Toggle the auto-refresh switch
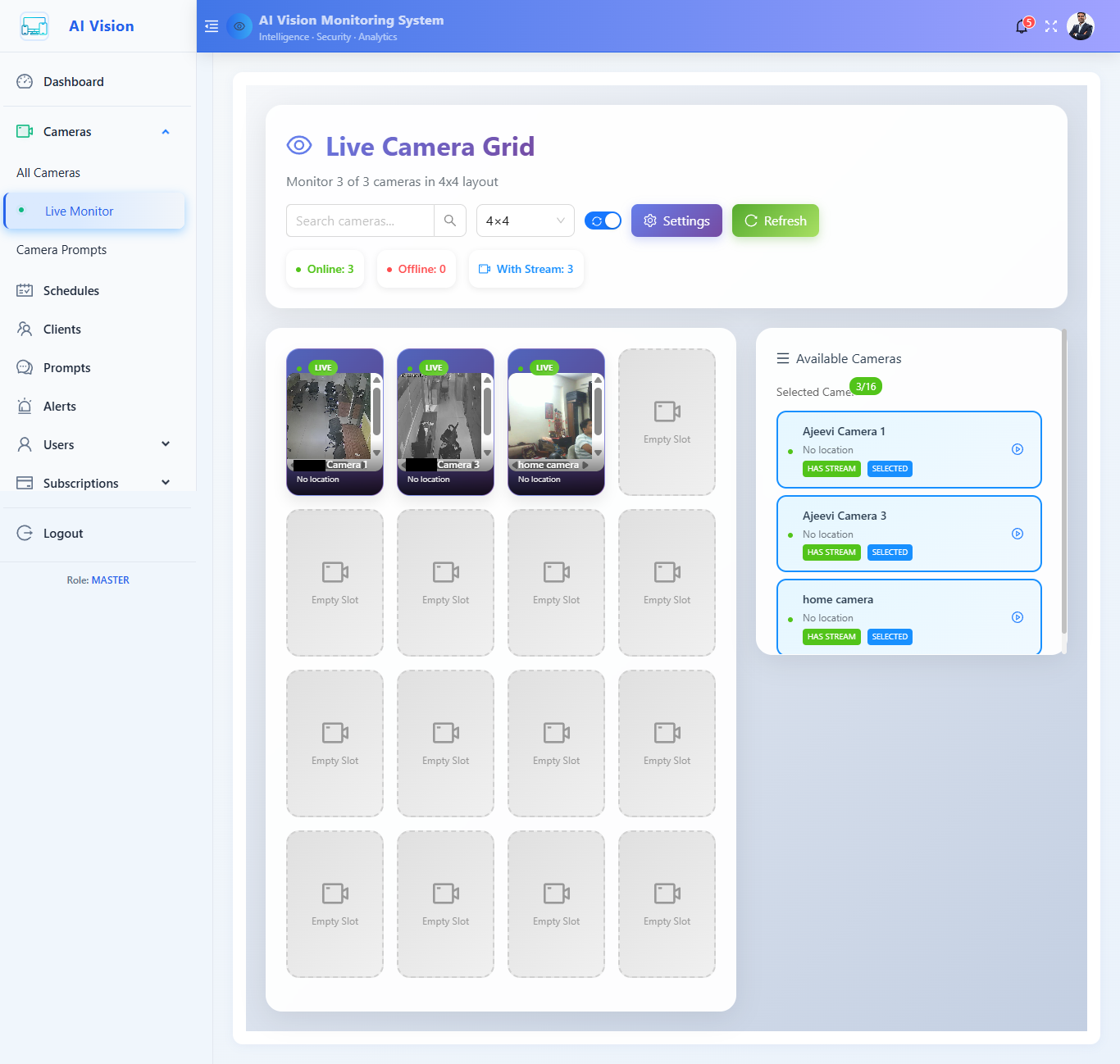The width and height of the screenshot is (1120, 1064). (x=603, y=221)
